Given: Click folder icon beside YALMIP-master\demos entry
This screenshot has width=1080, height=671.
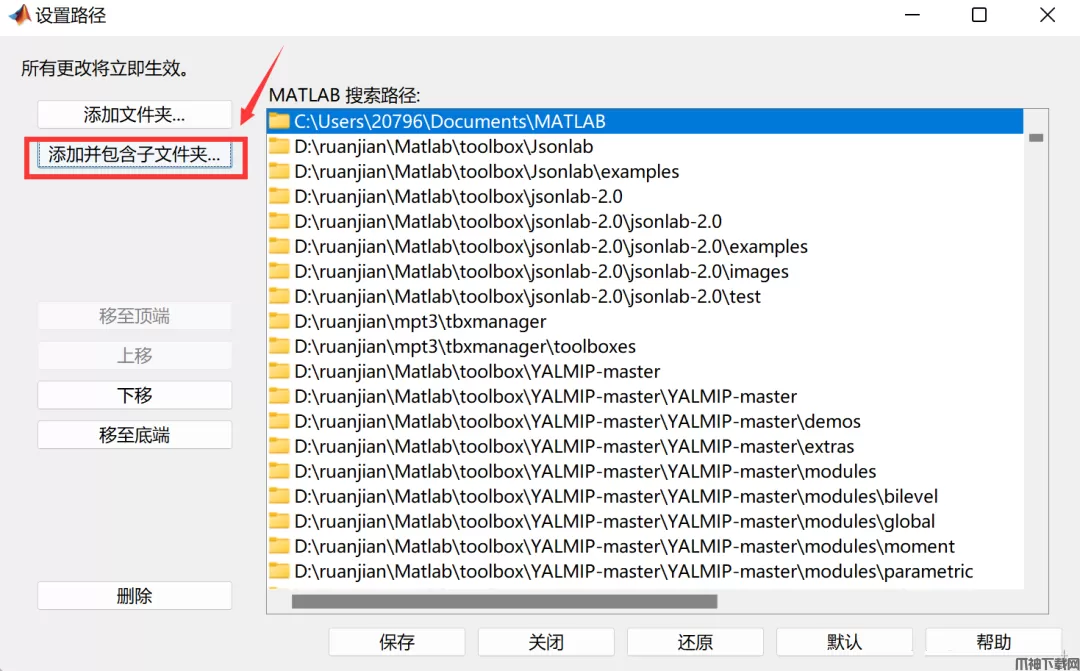Looking at the screenshot, I should [279, 422].
